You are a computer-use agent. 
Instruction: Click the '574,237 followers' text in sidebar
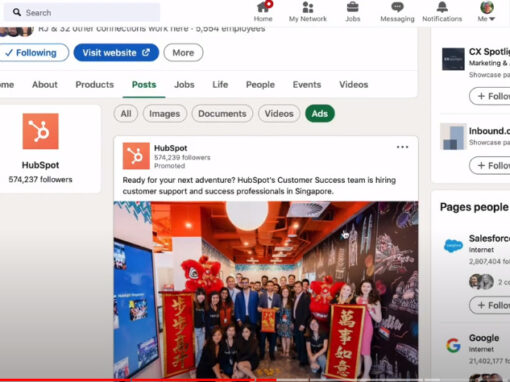(x=40, y=180)
